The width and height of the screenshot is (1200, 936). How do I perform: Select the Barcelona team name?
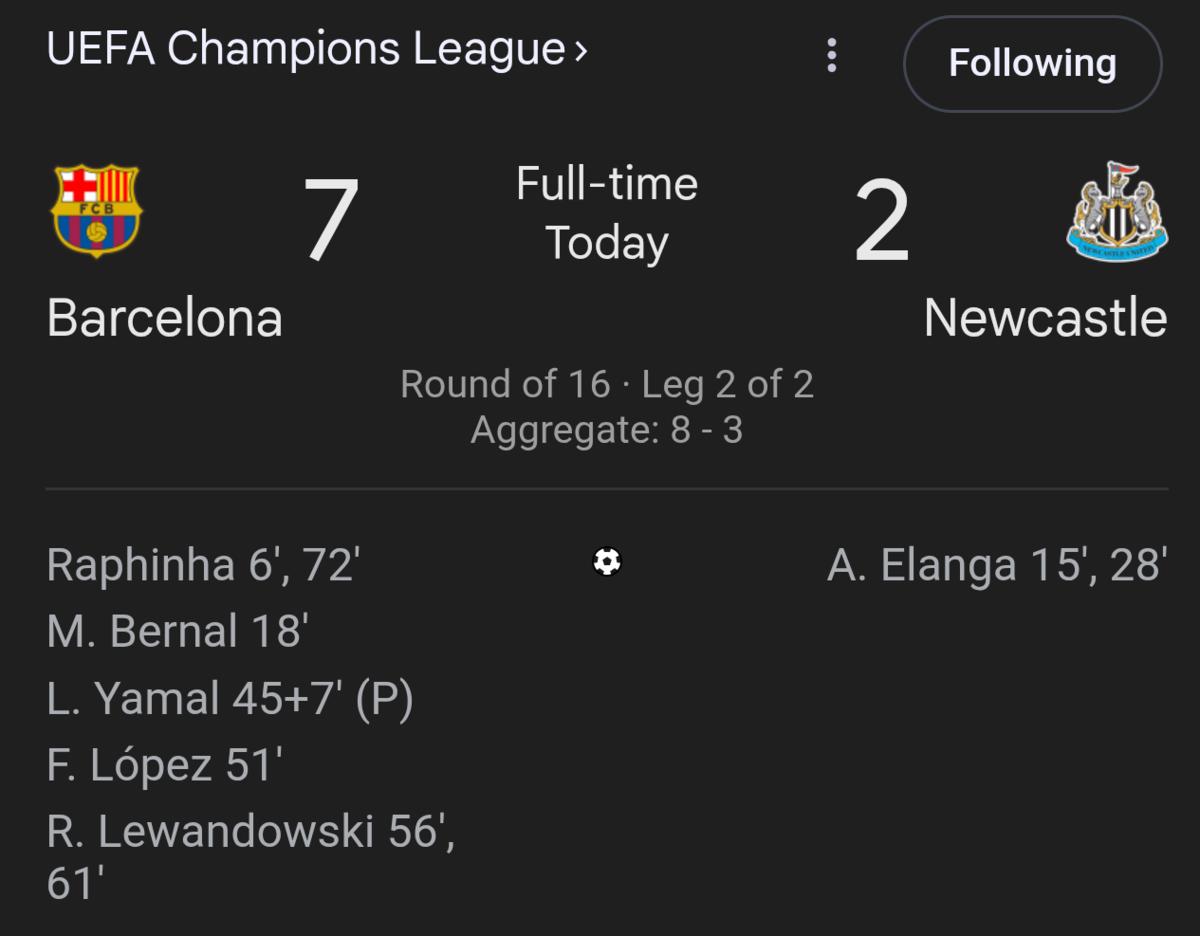point(165,318)
